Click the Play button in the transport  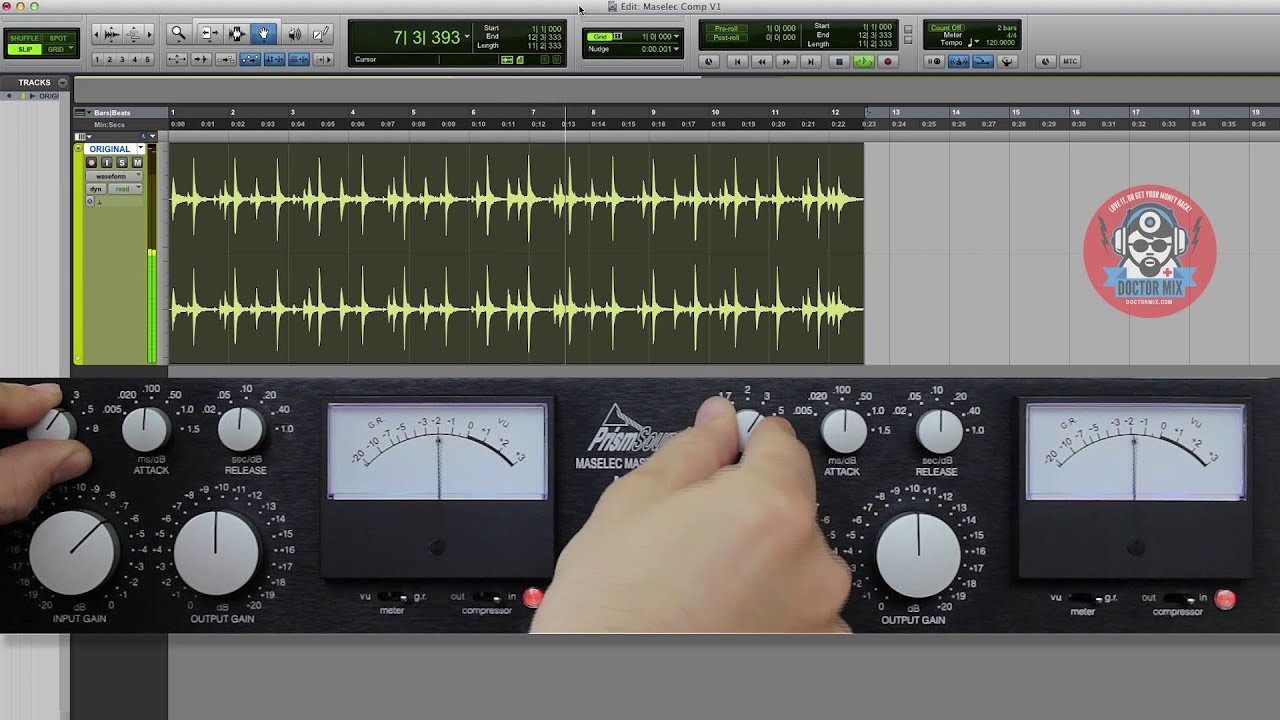click(862, 62)
